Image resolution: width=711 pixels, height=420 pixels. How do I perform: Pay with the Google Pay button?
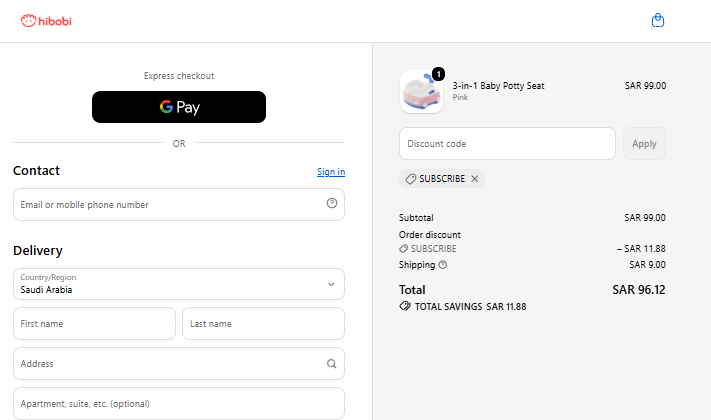[179, 107]
